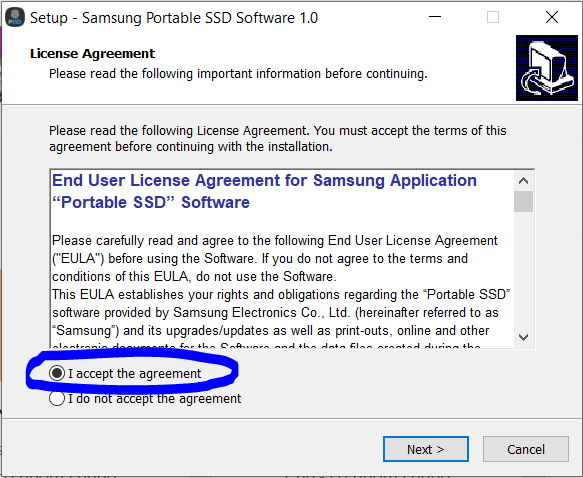The height and width of the screenshot is (478, 583).
Task: Click the "Please read the following important information" subtitle
Action: [x=238, y=74]
